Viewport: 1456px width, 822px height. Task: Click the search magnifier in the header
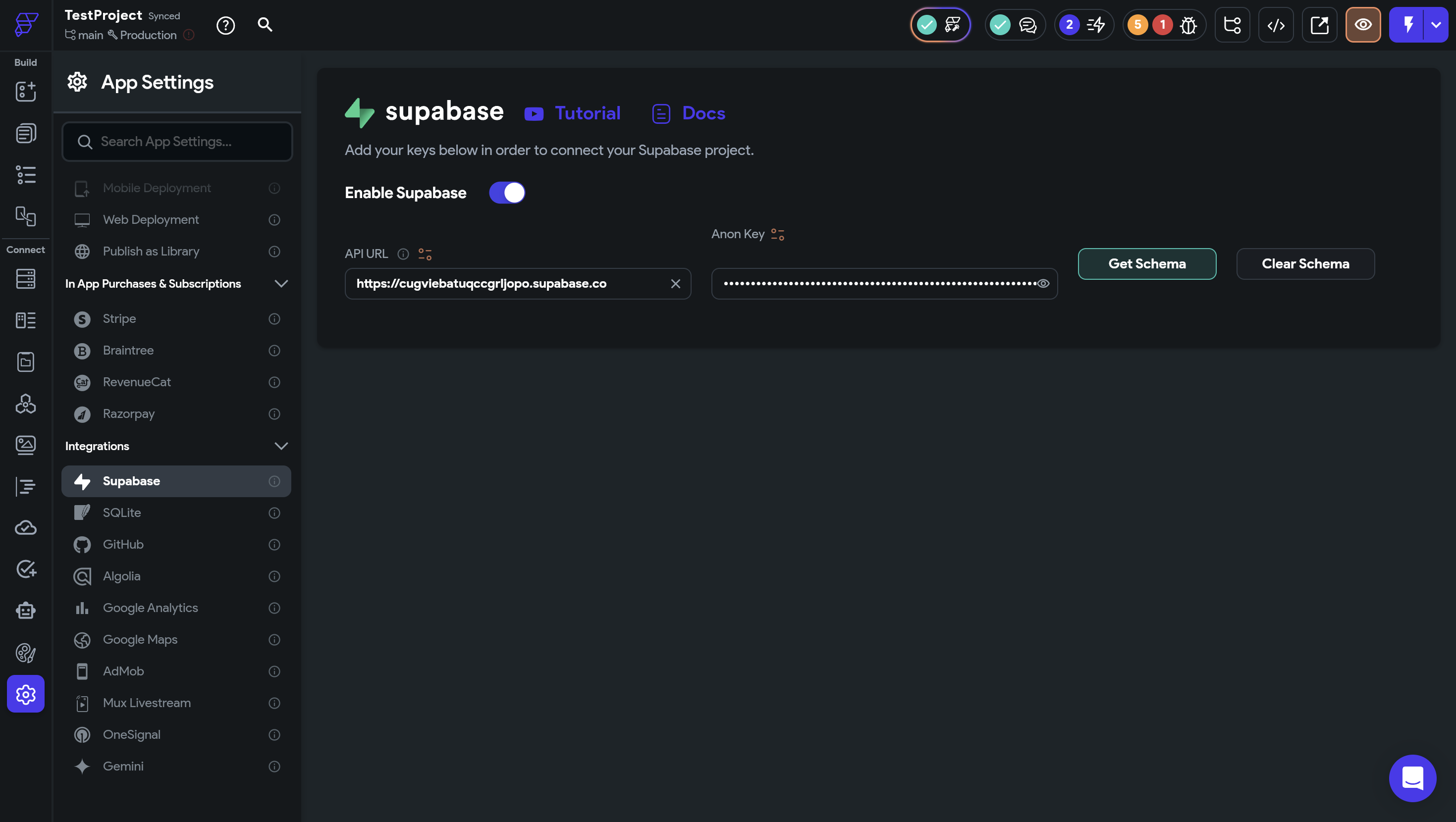[x=265, y=24]
